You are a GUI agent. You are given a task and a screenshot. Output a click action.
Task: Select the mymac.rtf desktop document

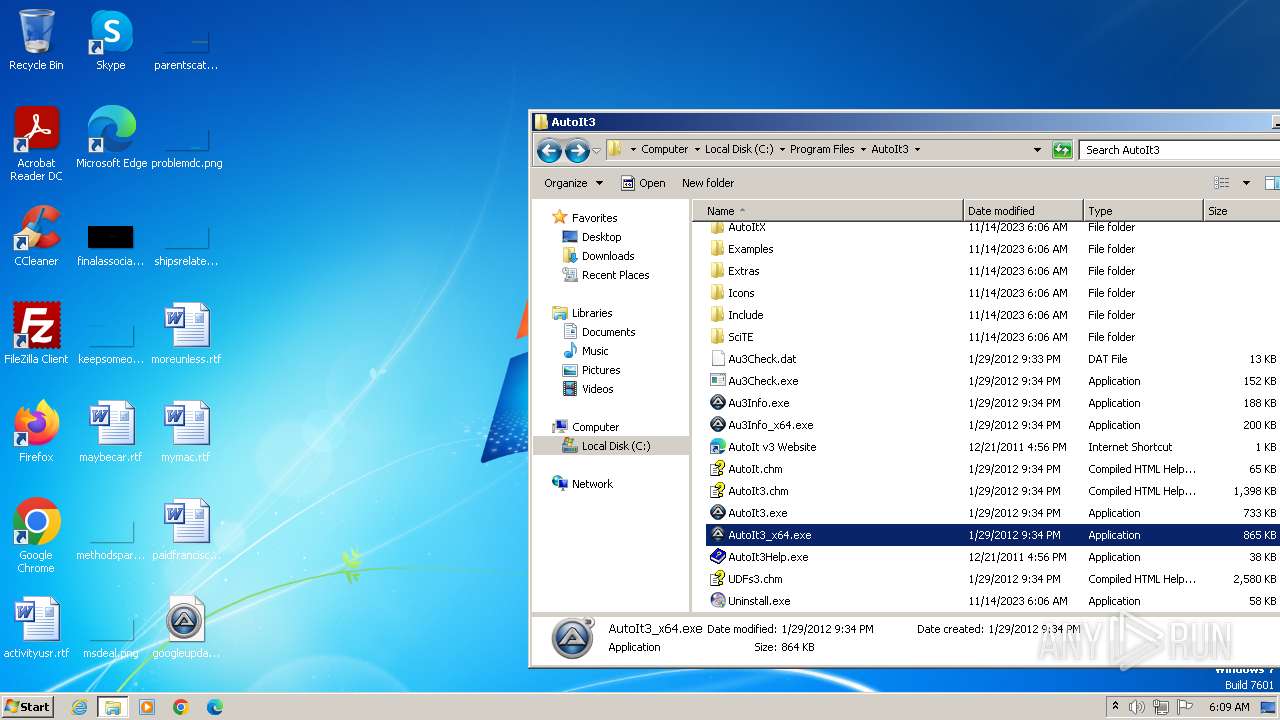point(186,432)
